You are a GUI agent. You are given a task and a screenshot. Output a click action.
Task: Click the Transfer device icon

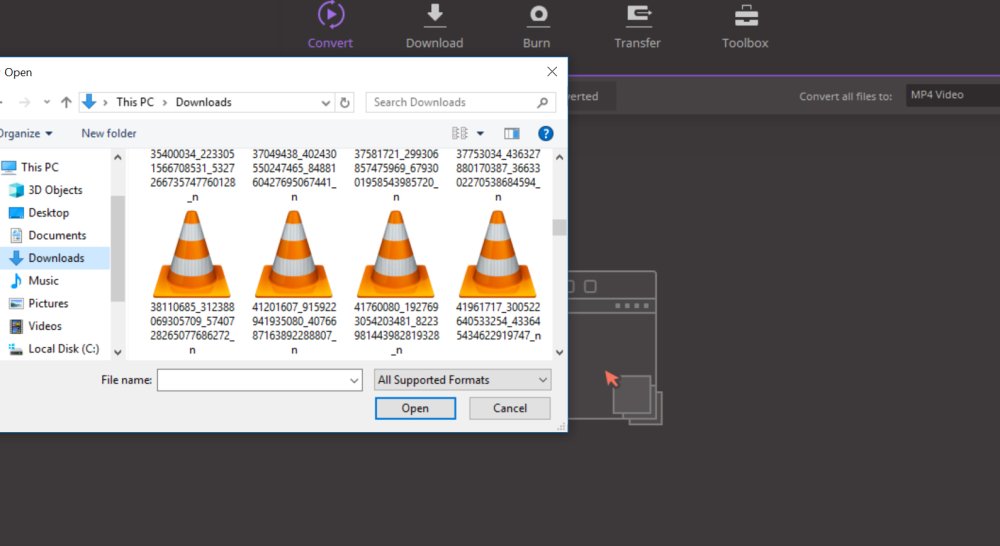pos(638,15)
